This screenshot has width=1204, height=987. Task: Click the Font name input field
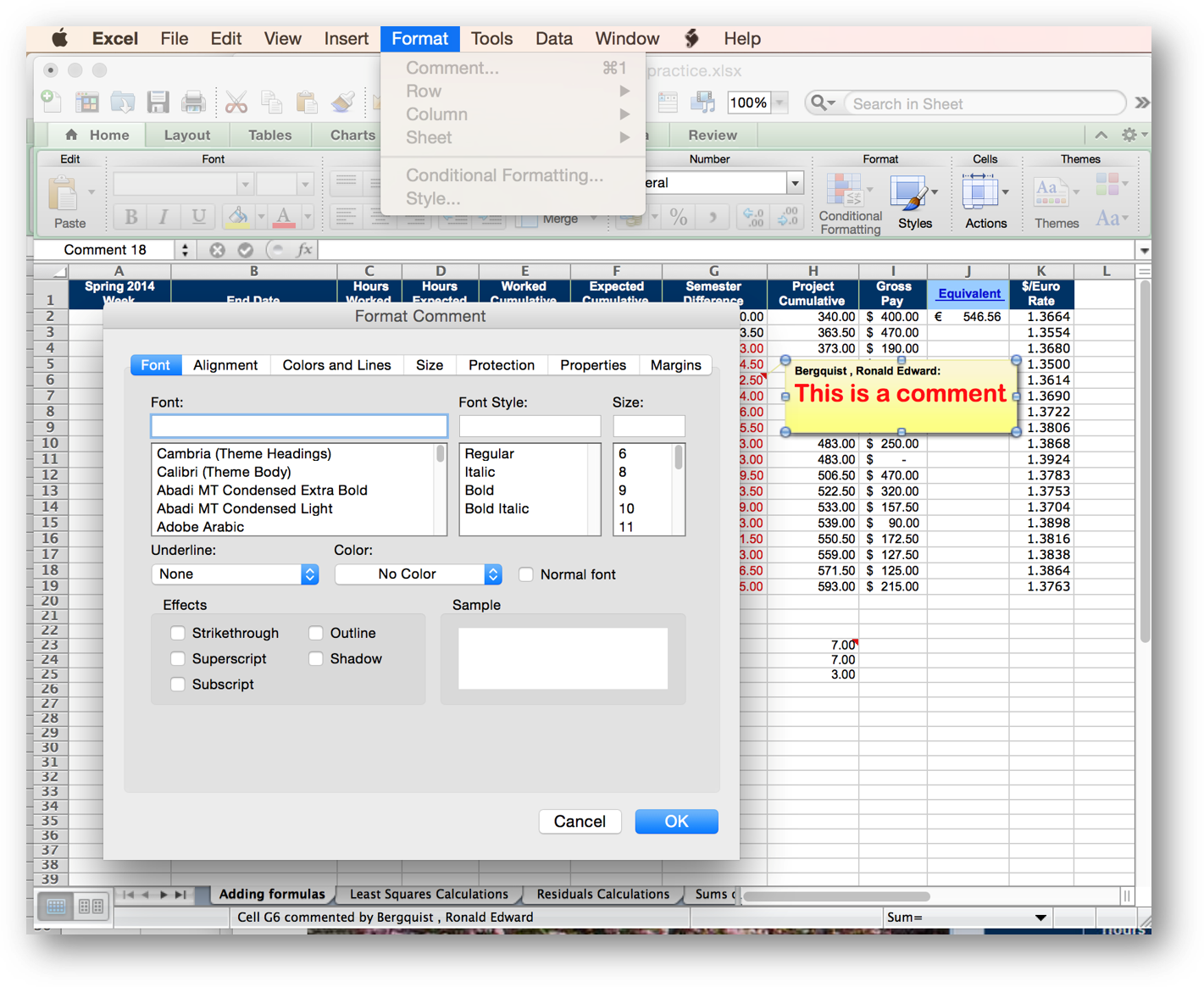click(299, 425)
